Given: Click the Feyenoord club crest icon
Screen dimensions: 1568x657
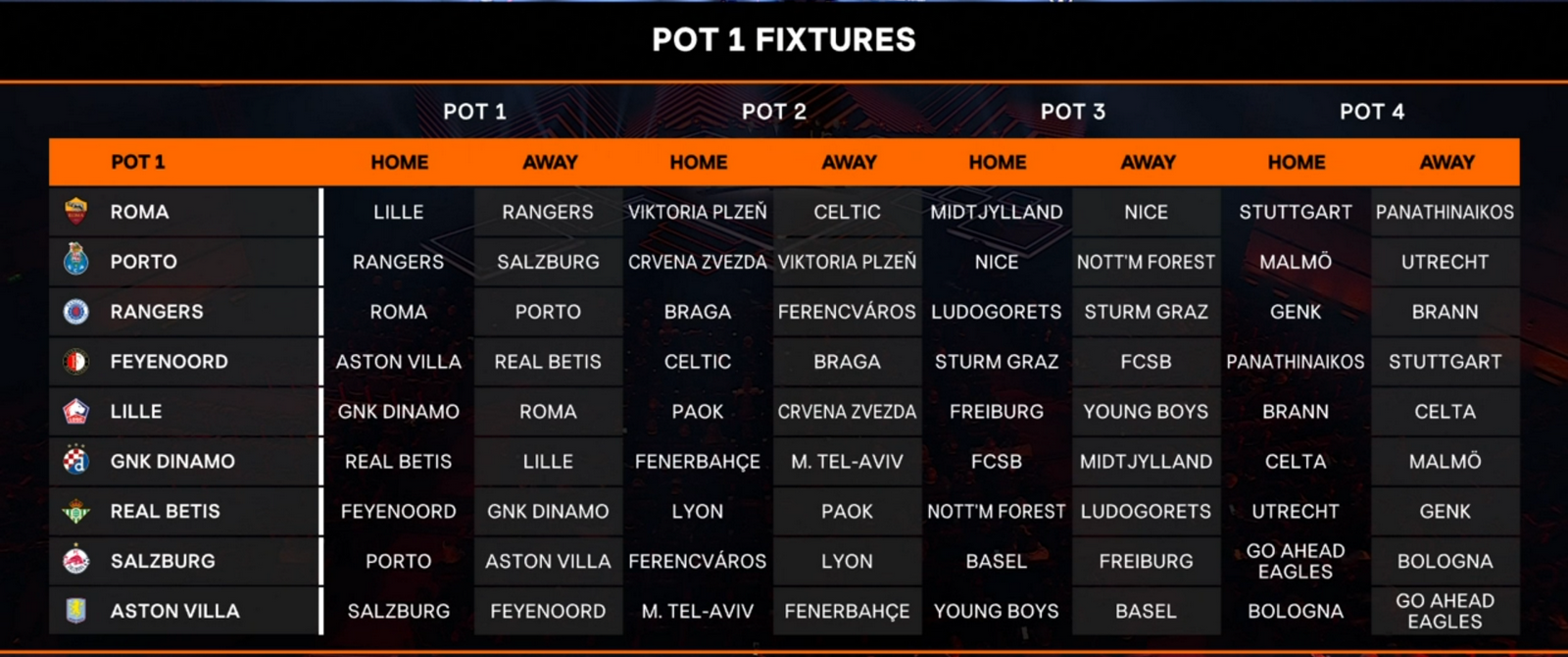Looking at the screenshot, I should [75, 361].
